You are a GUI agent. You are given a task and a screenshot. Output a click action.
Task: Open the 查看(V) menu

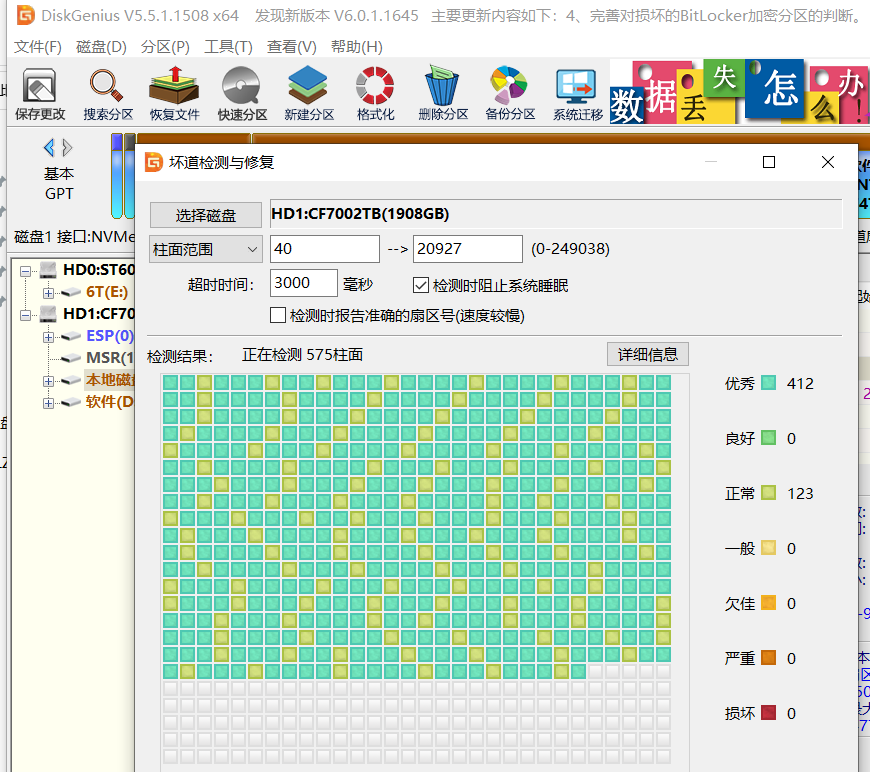(292, 47)
